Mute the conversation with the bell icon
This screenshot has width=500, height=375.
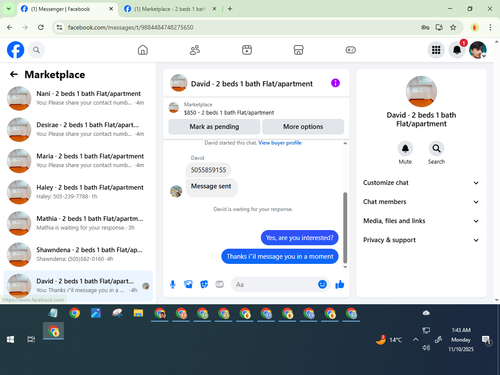coord(405,148)
